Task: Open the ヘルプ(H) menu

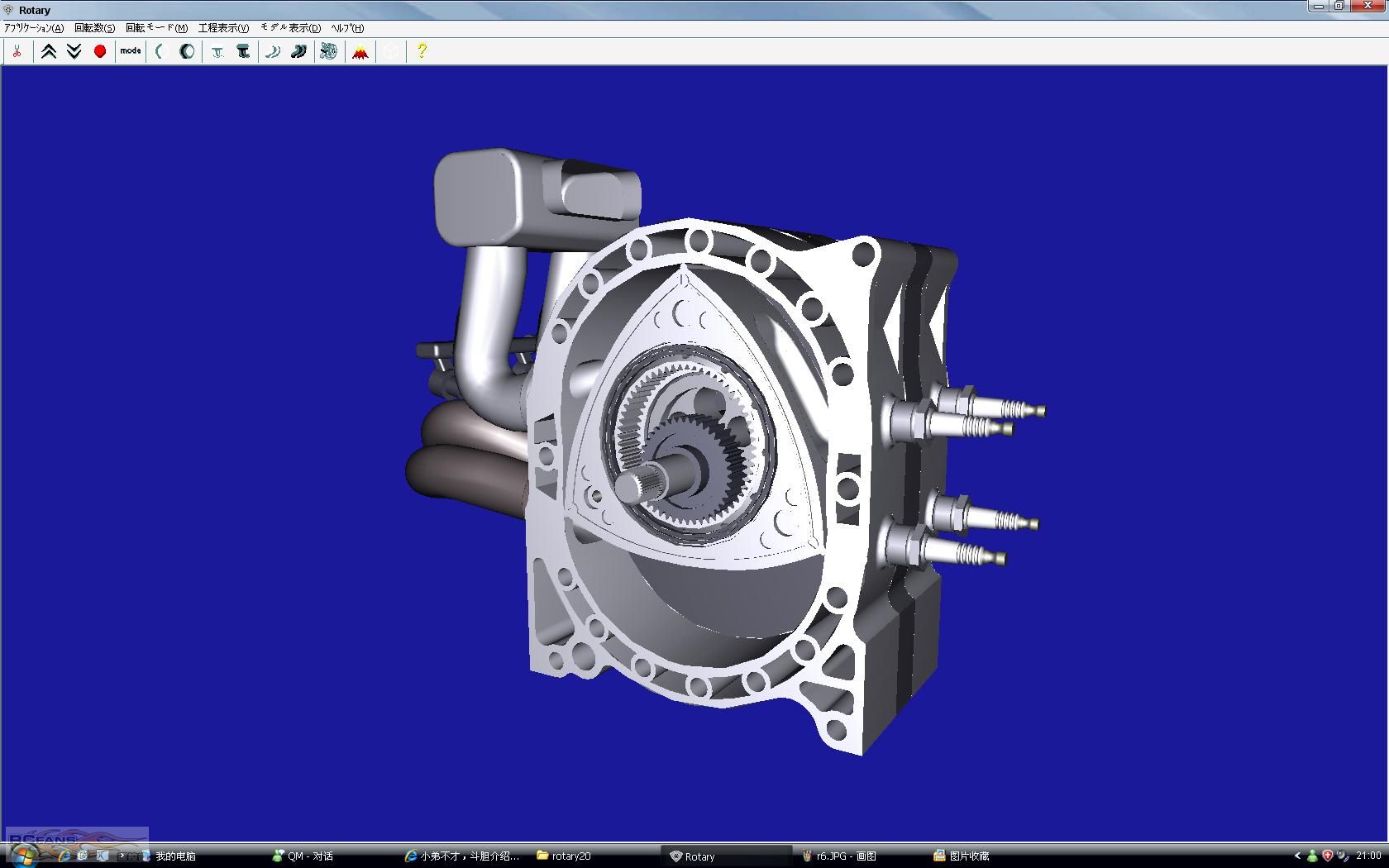Action: tap(347, 28)
